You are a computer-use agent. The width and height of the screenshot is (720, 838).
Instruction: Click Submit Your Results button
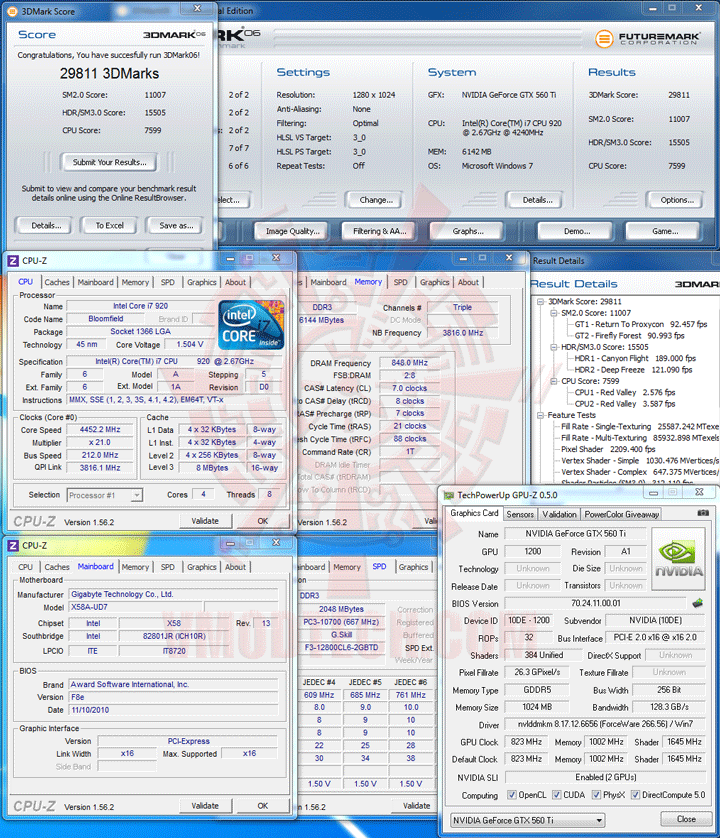[110, 162]
